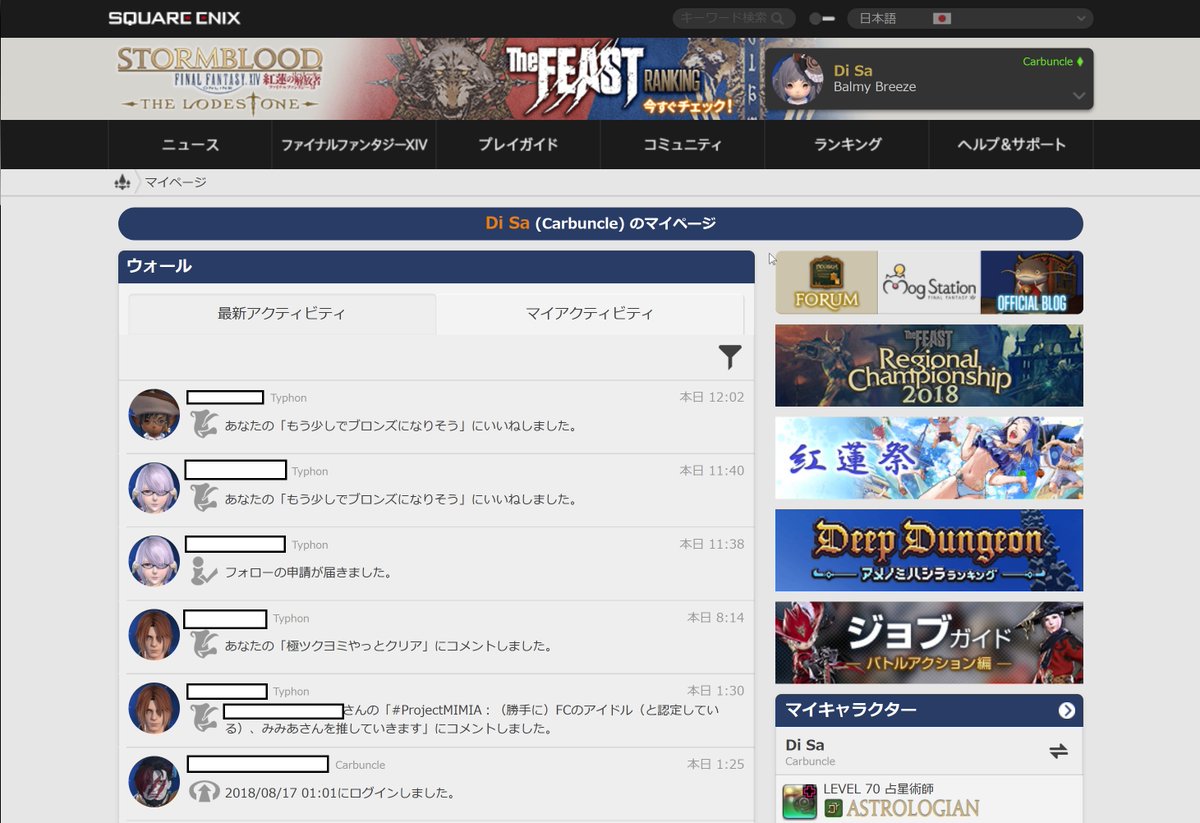Click the ASTROLOGIAN job title text
1200x823 pixels.
tap(913, 808)
